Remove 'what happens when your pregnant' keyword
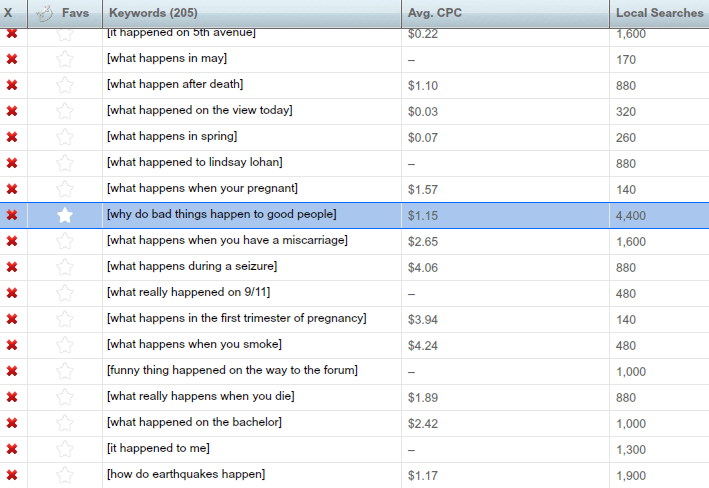This screenshot has width=709, height=488. point(12,189)
